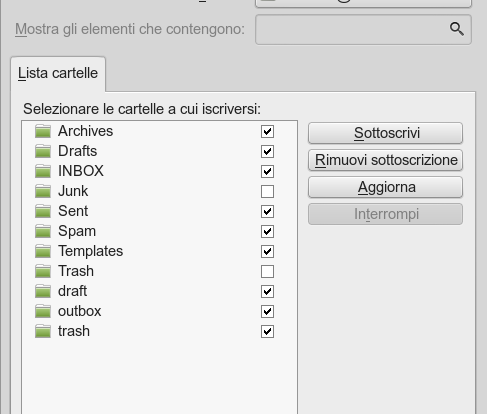The height and width of the screenshot is (414, 487).
Task: Focus the Mostra gli elementi search field
Action: coord(363,29)
